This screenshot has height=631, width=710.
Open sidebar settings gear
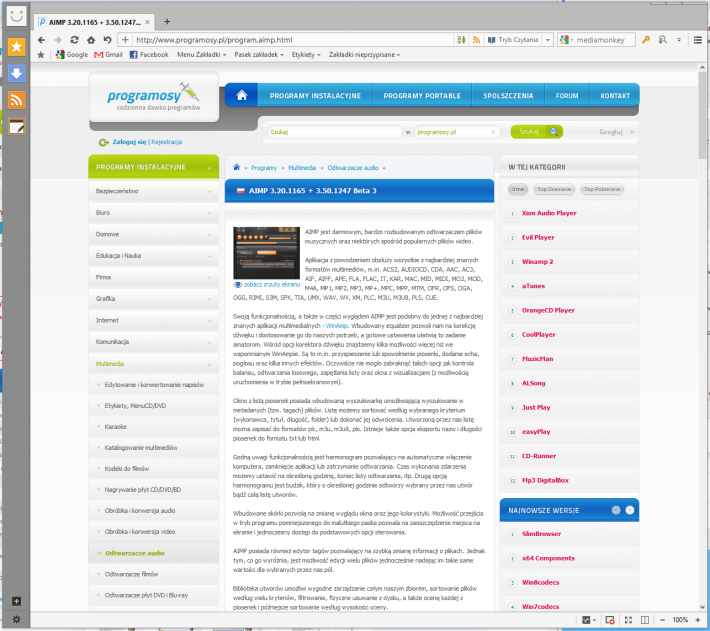click(16, 619)
